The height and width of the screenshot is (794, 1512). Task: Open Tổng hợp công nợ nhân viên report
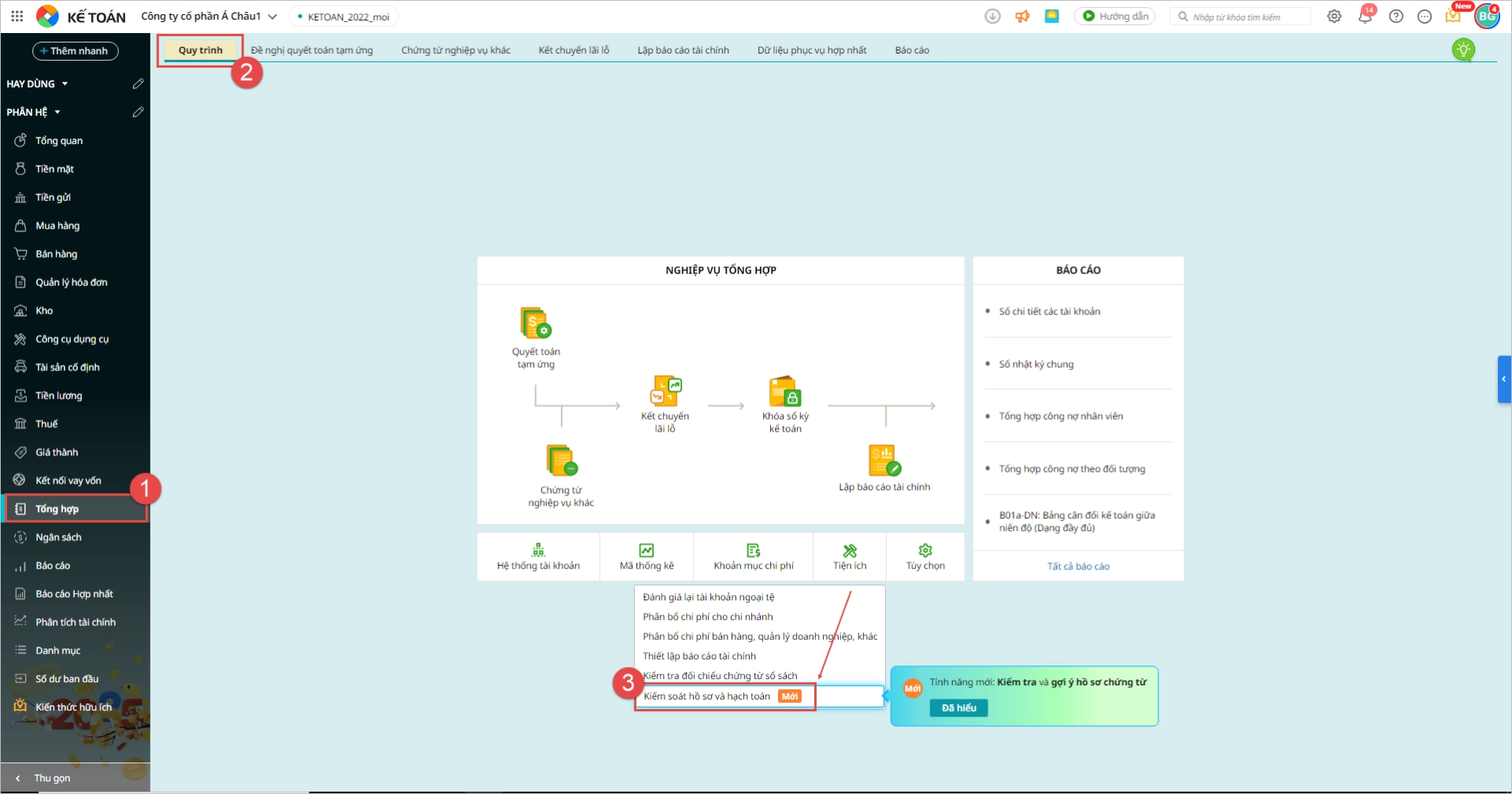coord(1061,416)
